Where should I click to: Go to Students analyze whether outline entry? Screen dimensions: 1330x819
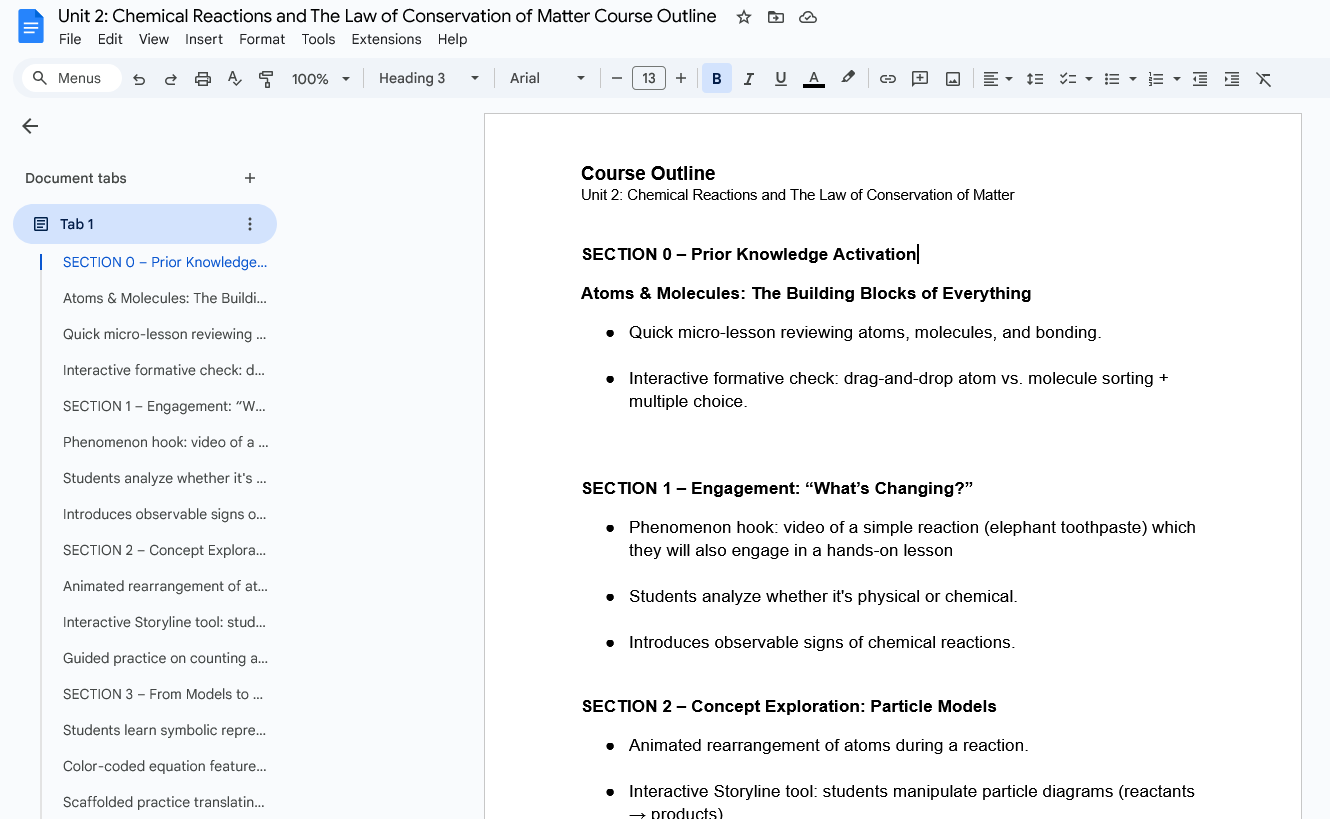[164, 478]
